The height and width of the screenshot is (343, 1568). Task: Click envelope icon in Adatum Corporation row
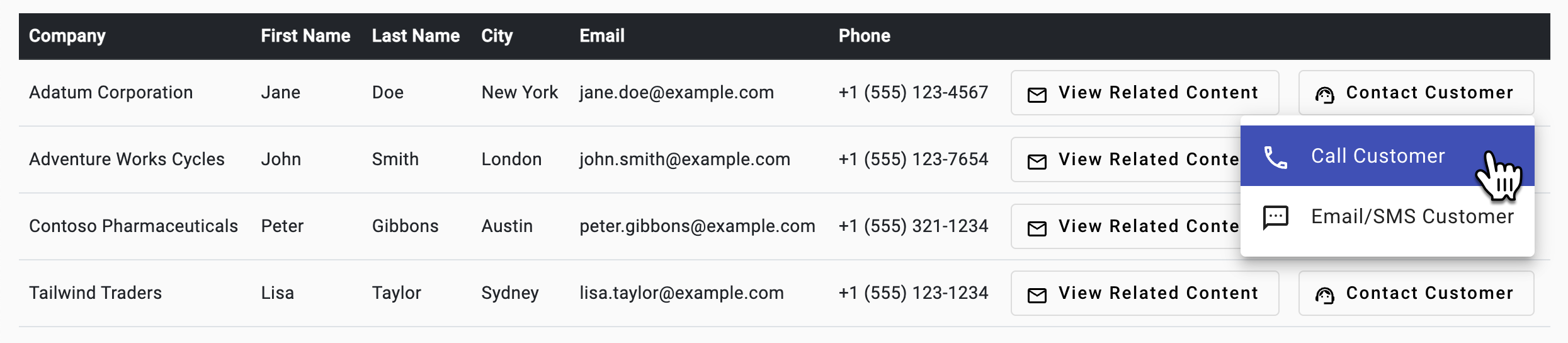pos(1037,95)
